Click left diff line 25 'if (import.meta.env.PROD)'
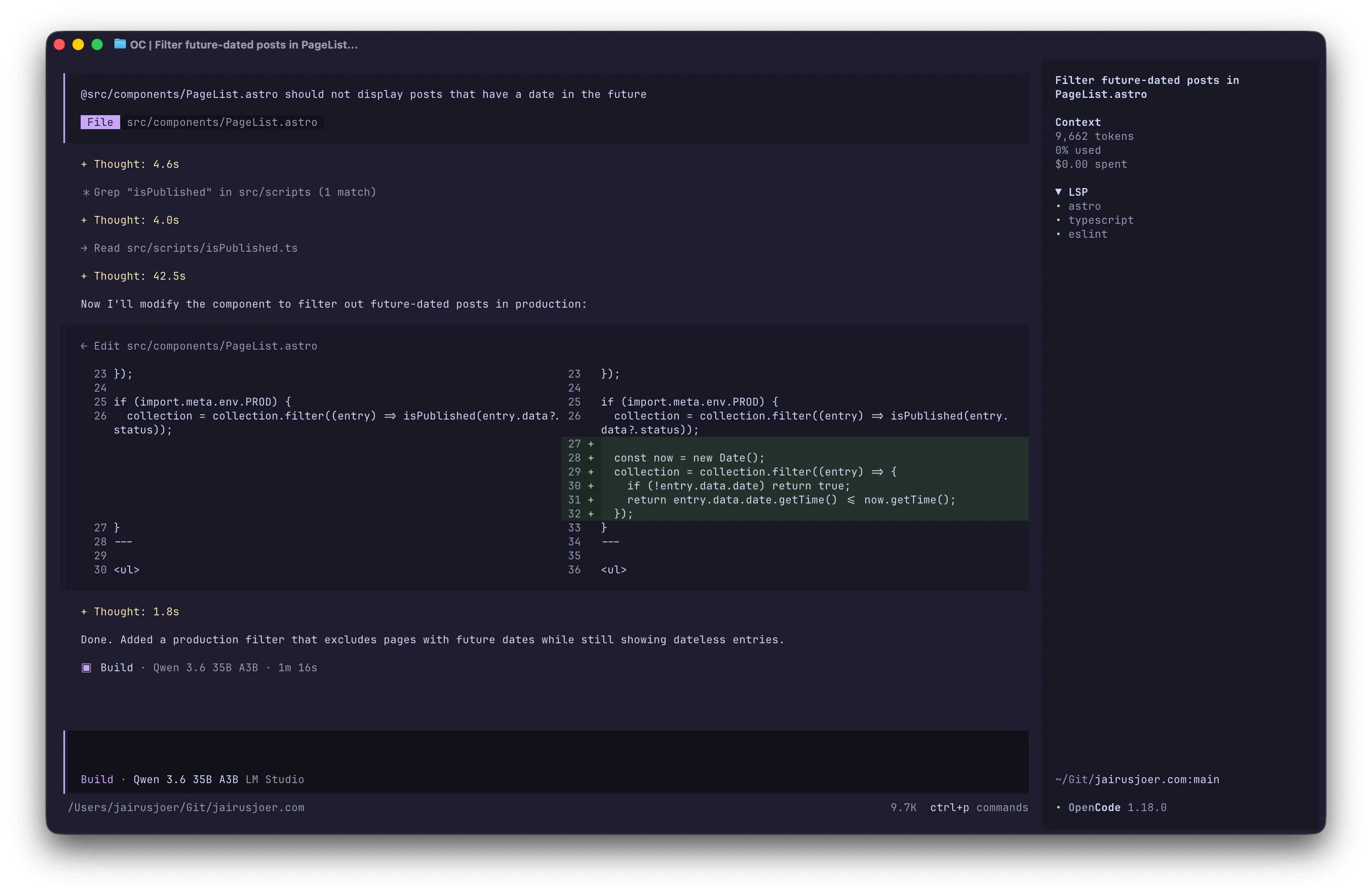This screenshot has height=895, width=1372. (202, 402)
